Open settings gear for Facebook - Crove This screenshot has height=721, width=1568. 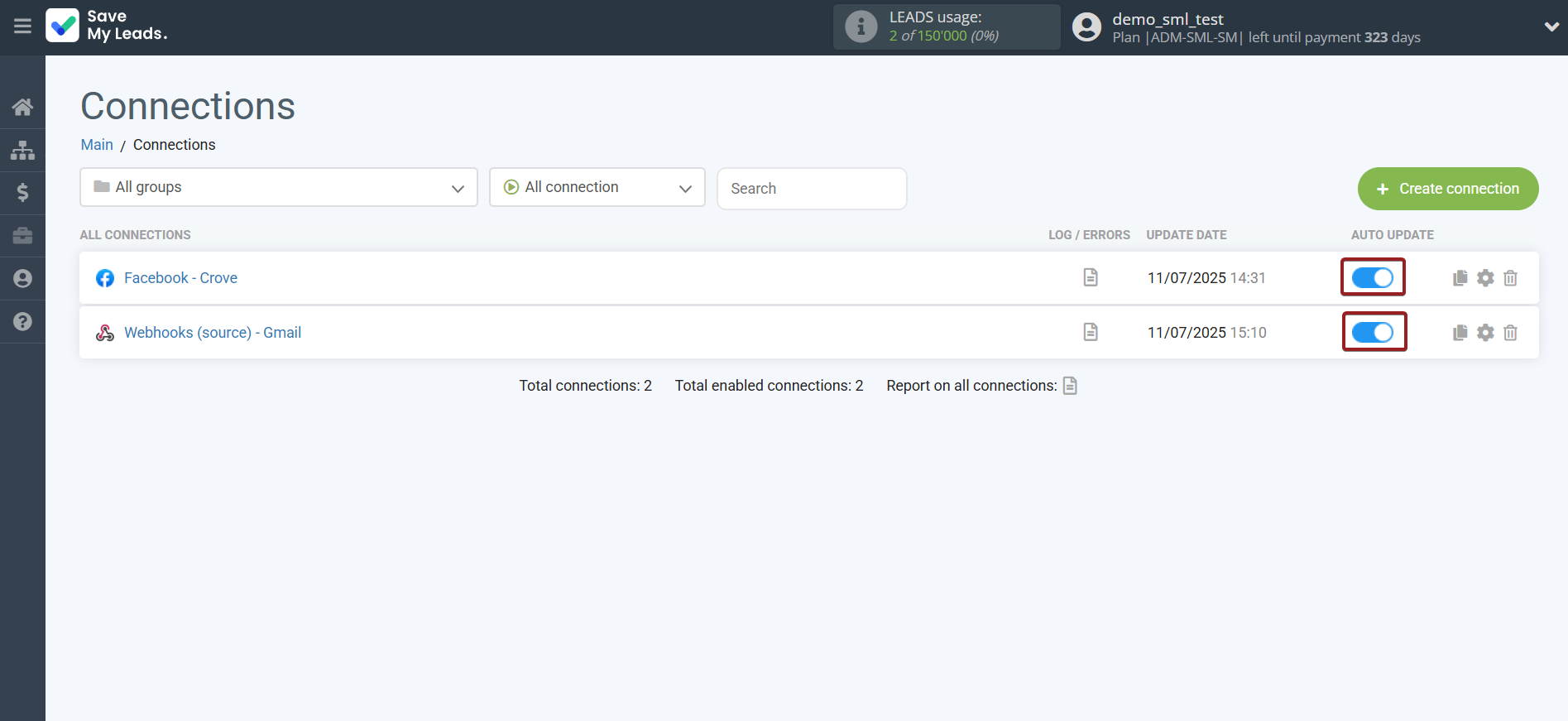(1485, 278)
